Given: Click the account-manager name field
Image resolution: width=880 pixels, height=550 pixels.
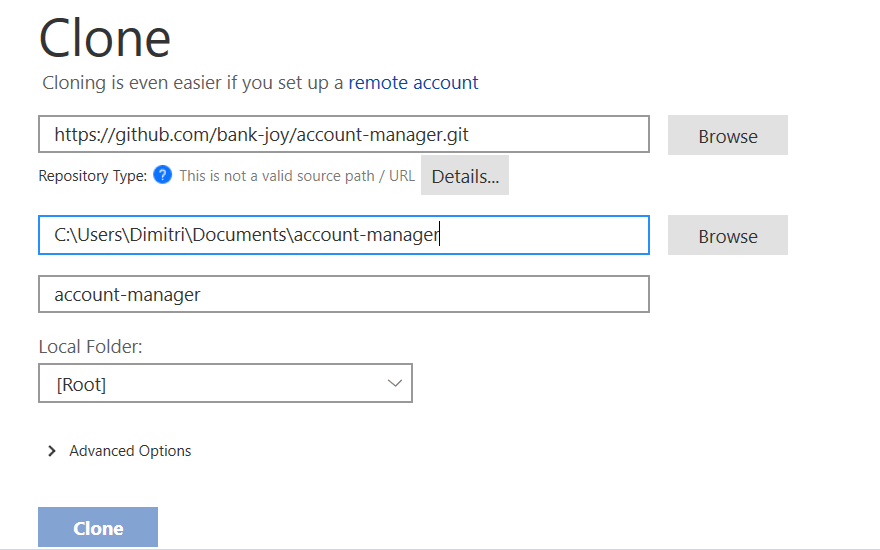Looking at the screenshot, I should pos(343,294).
